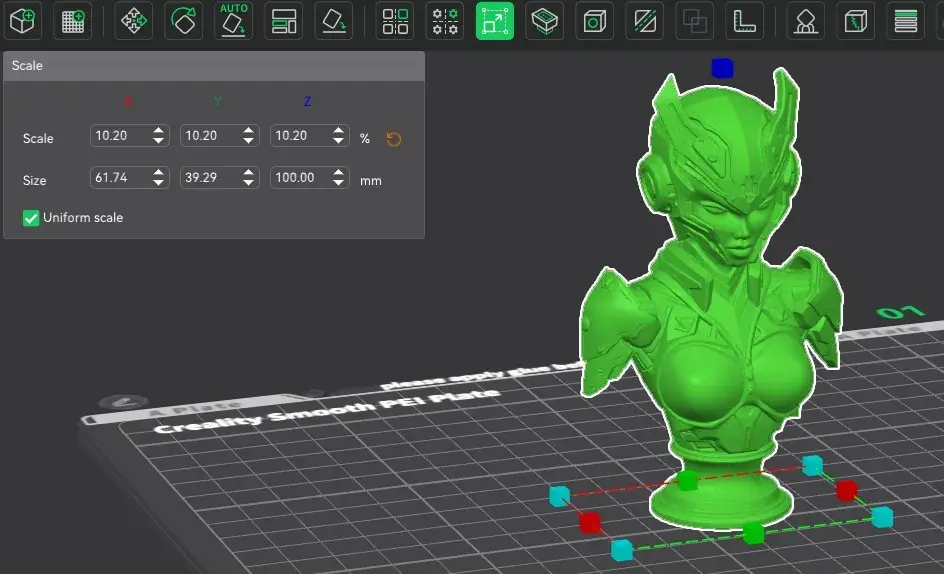
Task: Toggle the active green Scale tool
Action: coord(495,21)
